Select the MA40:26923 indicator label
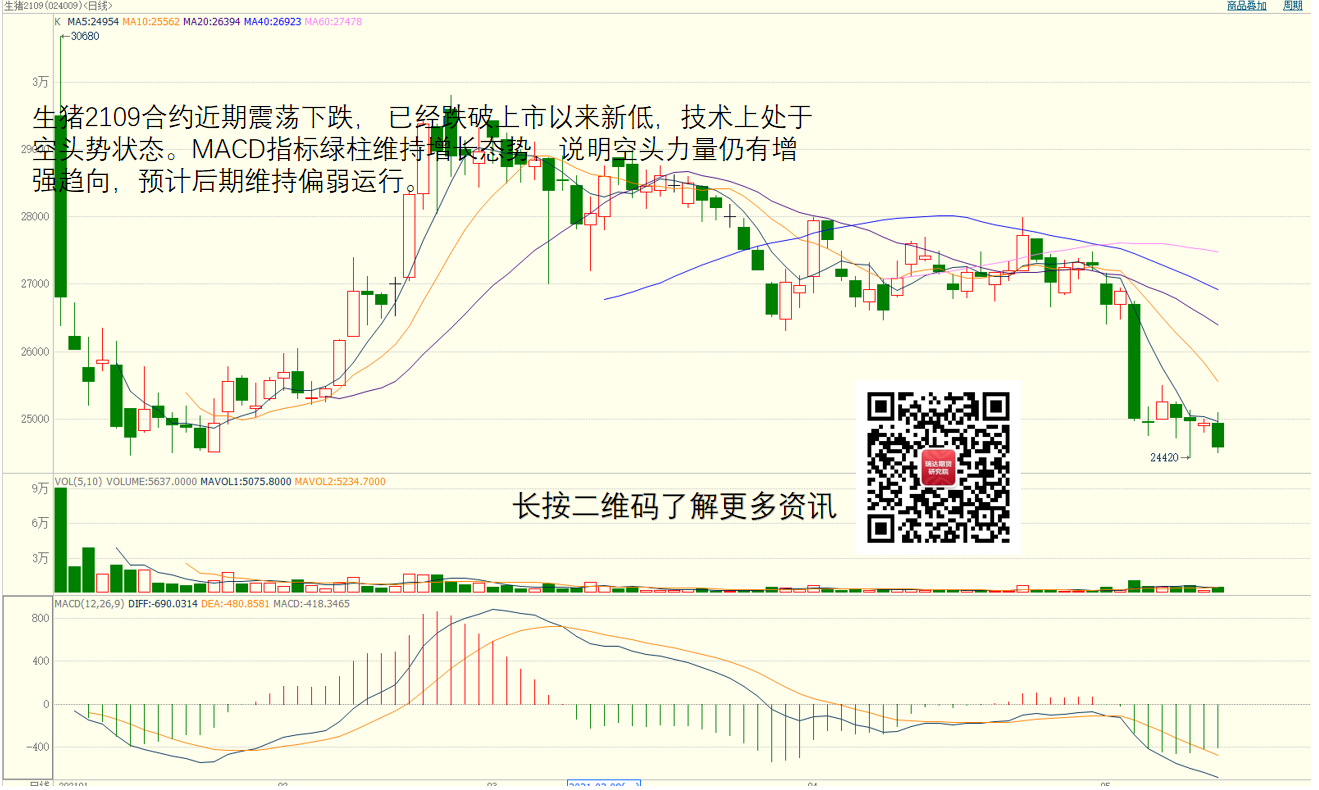 click(272, 21)
